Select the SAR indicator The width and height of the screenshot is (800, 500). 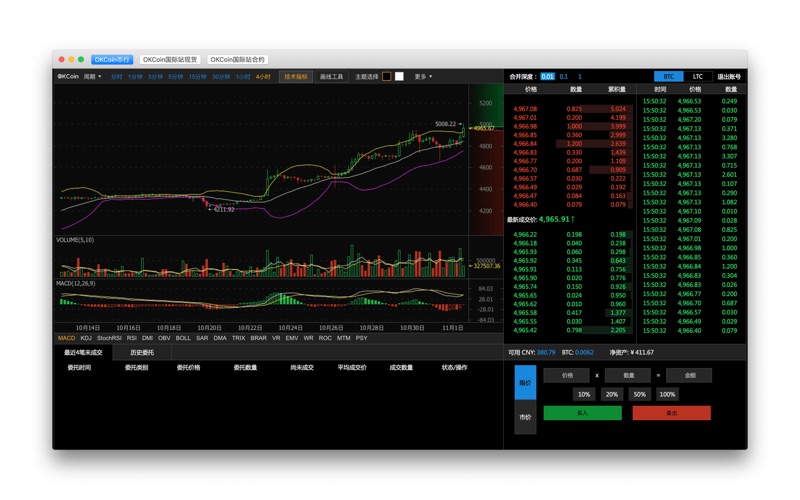tap(202, 338)
